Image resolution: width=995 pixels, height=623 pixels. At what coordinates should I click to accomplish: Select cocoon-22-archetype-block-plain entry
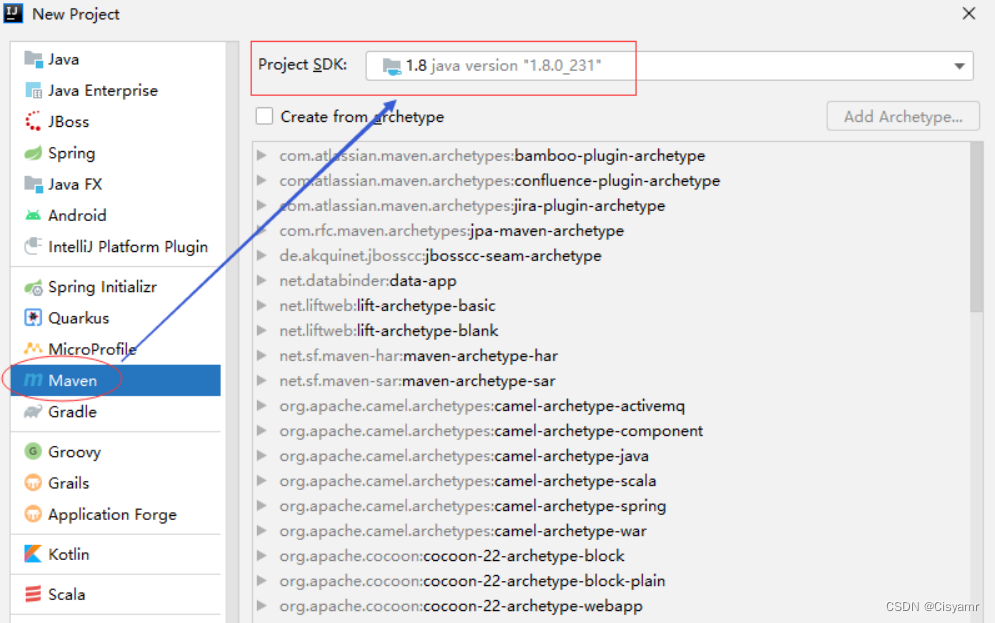coord(472,581)
